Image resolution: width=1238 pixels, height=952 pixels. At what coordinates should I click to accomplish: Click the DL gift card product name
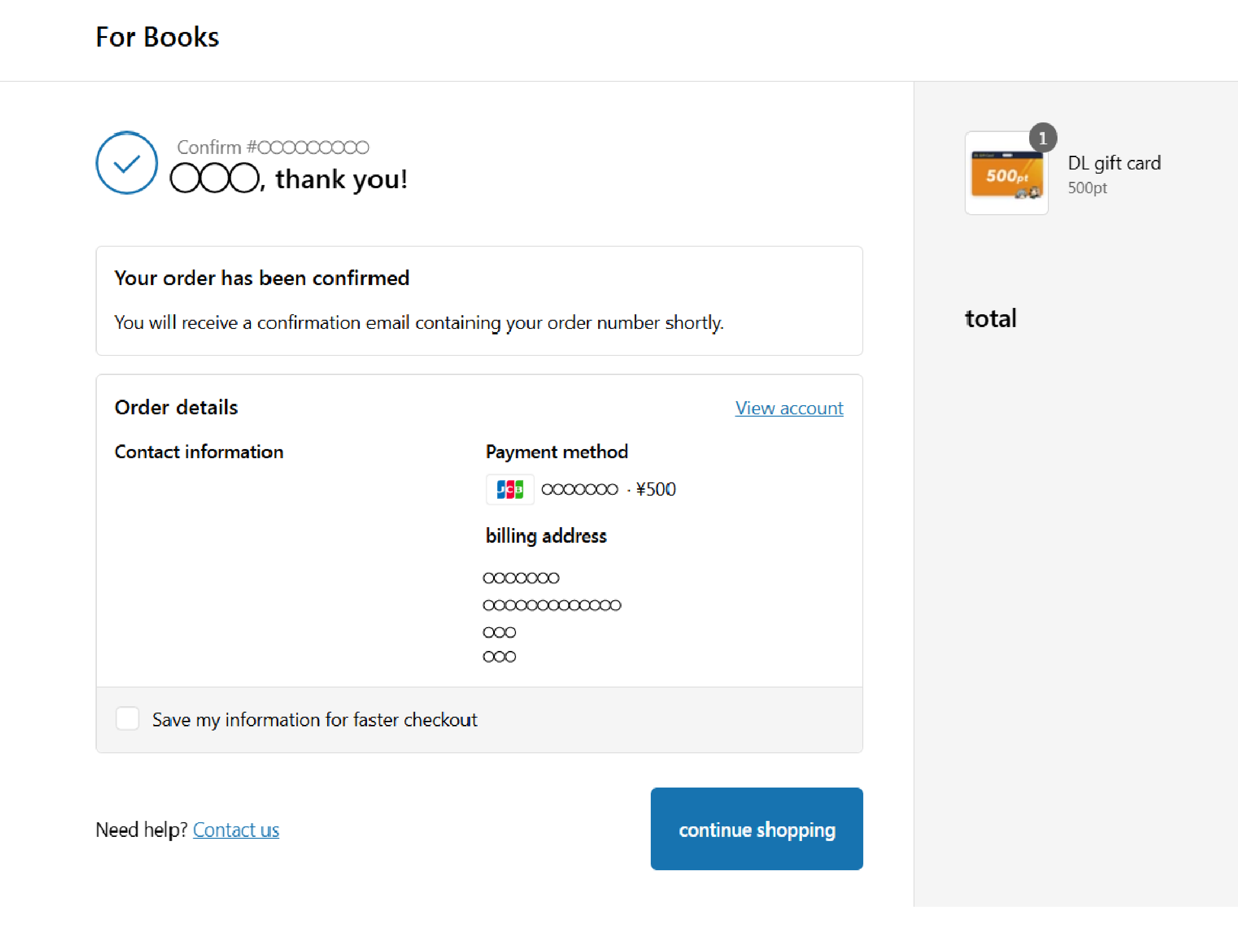click(x=1114, y=163)
